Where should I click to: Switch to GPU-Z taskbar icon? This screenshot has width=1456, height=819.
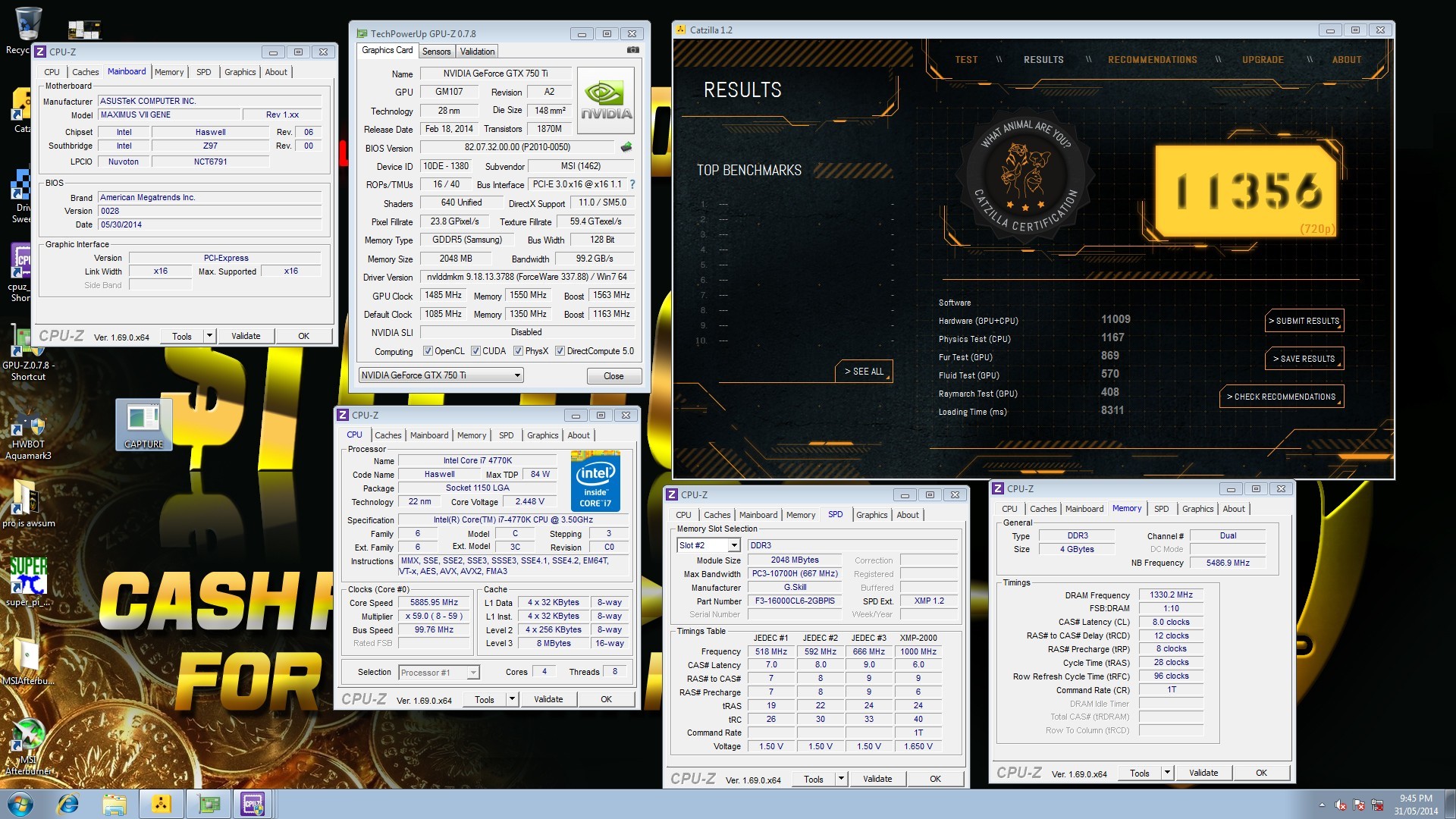tap(209, 804)
